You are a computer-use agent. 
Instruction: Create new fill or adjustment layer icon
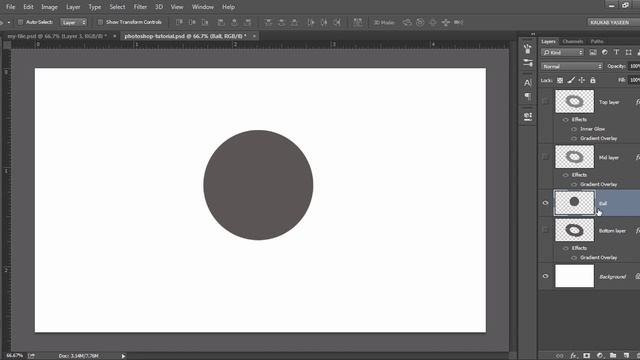(600, 356)
